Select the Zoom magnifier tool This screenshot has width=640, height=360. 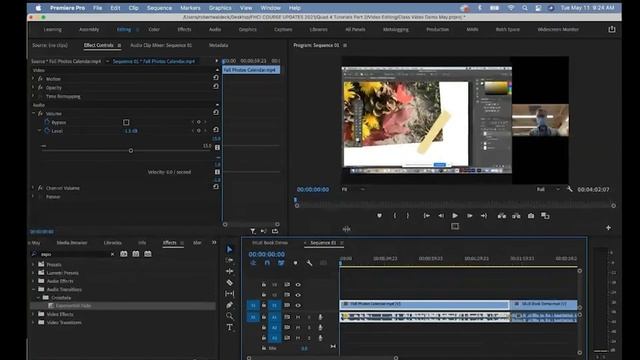point(229,316)
